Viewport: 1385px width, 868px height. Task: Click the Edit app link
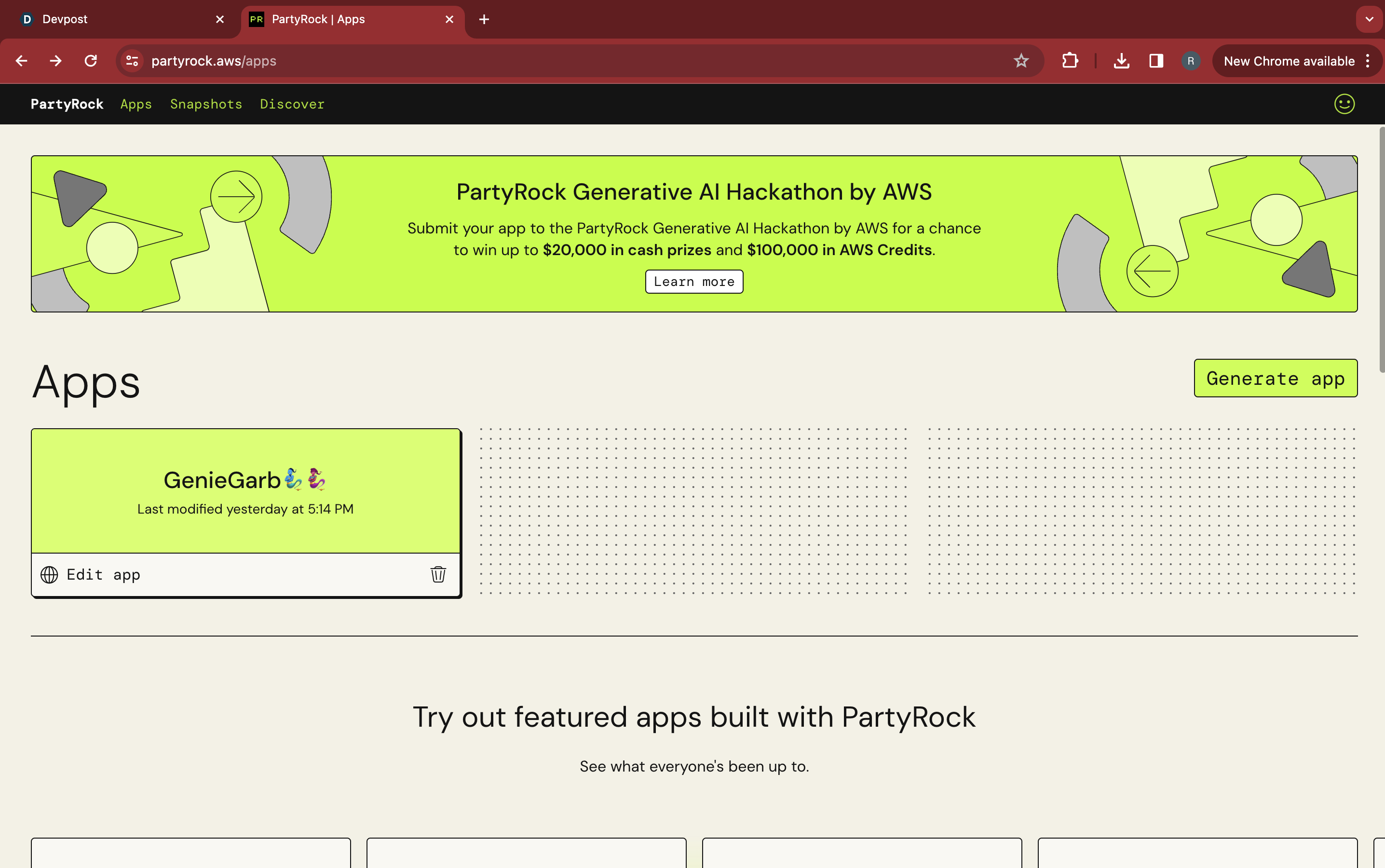point(103,574)
